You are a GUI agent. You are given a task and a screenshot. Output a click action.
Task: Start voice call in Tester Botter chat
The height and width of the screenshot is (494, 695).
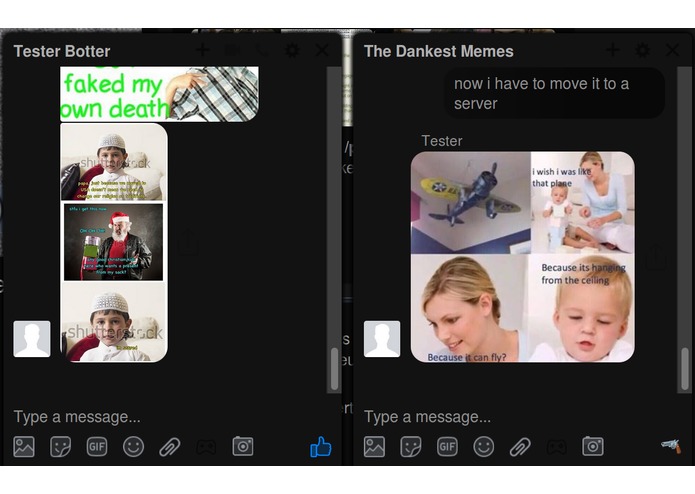262,50
